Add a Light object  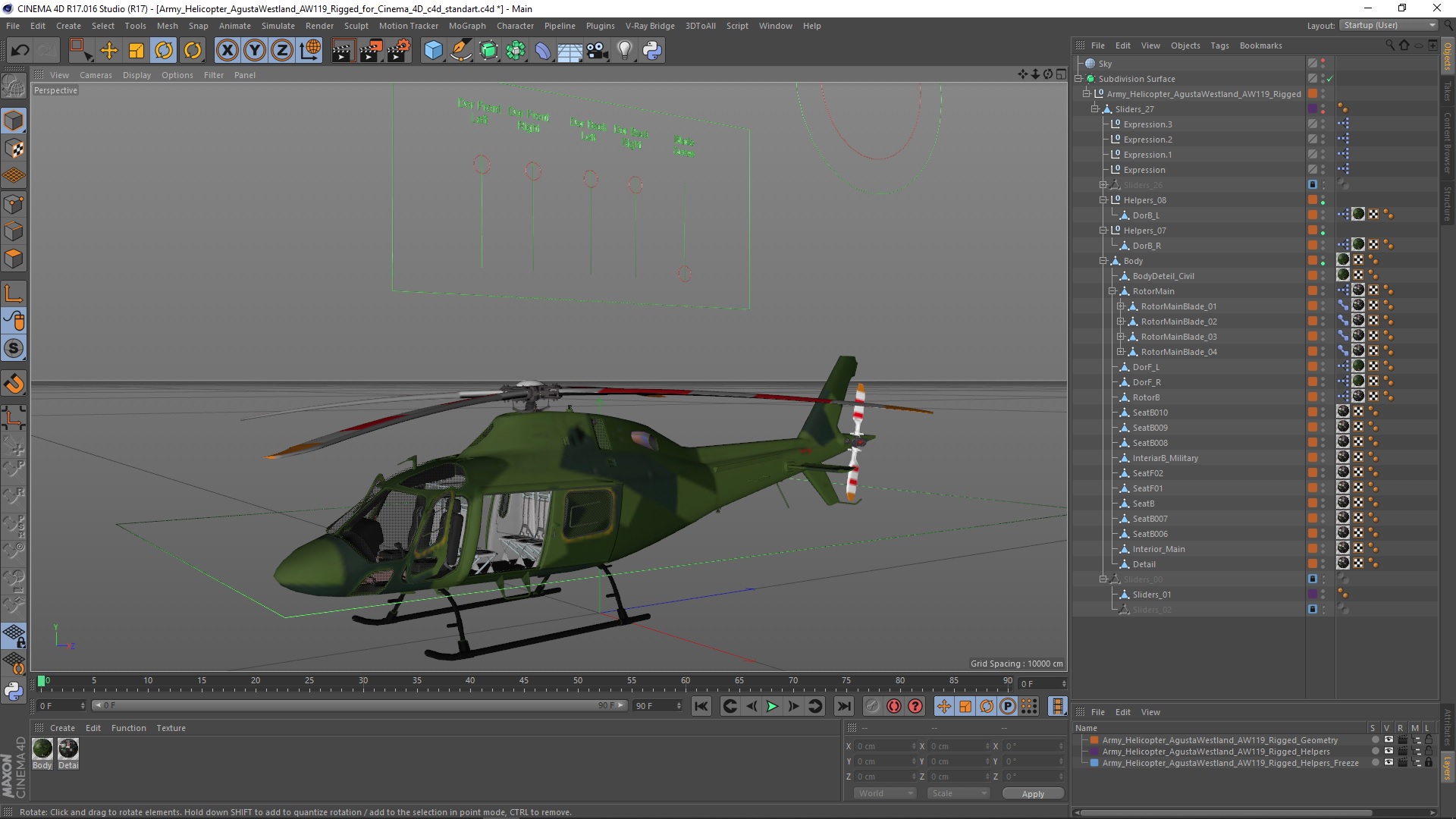pos(624,51)
